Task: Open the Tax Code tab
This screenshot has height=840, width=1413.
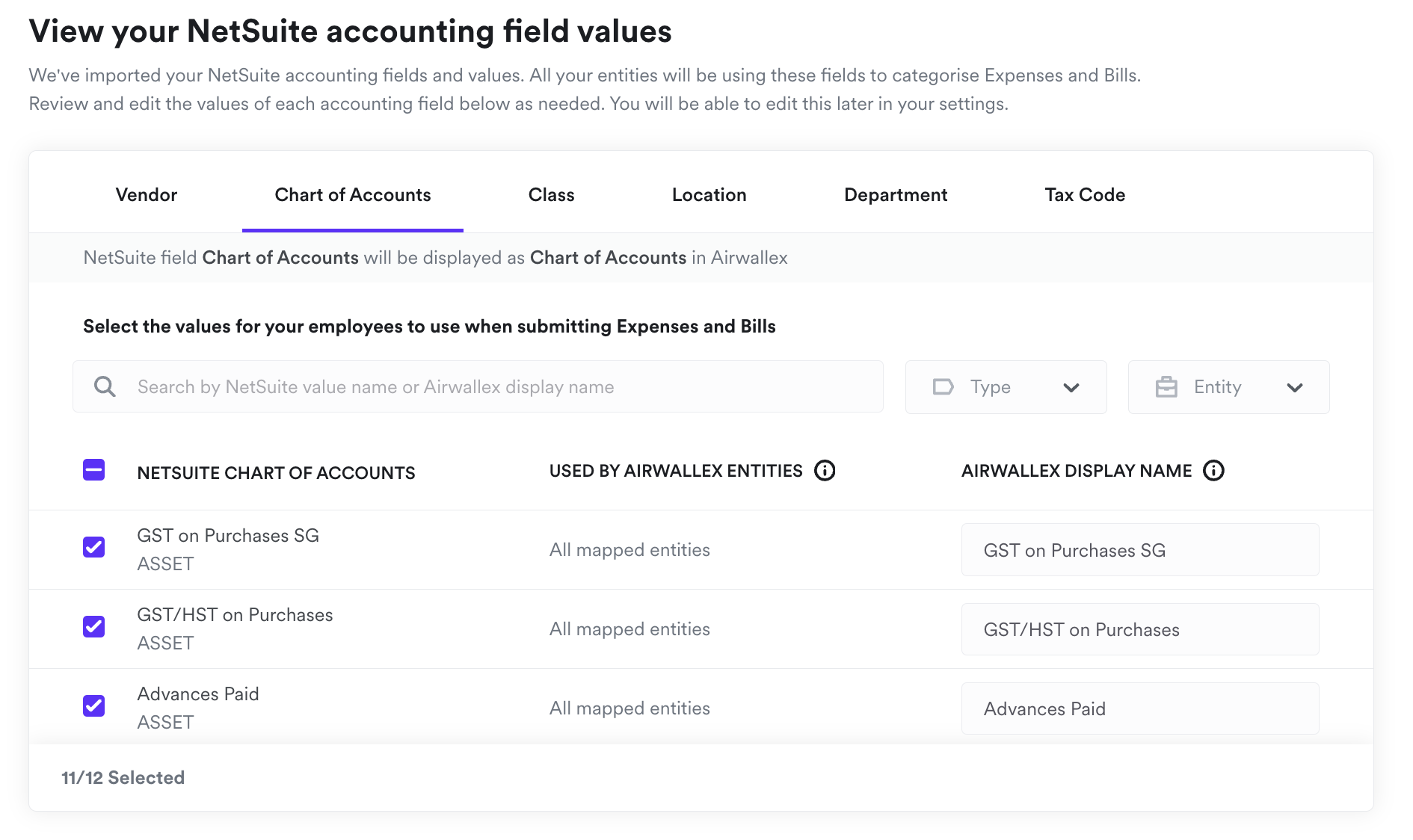Action: click(x=1084, y=195)
